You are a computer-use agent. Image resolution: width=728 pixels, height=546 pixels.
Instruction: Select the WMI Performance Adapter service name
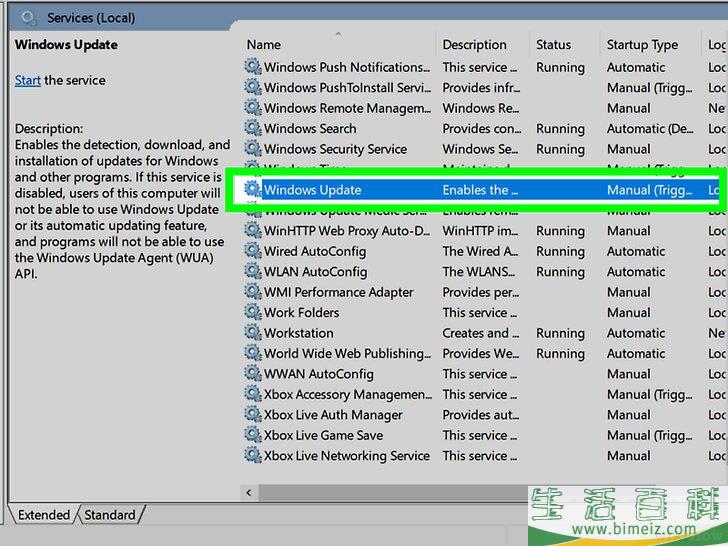tap(338, 292)
